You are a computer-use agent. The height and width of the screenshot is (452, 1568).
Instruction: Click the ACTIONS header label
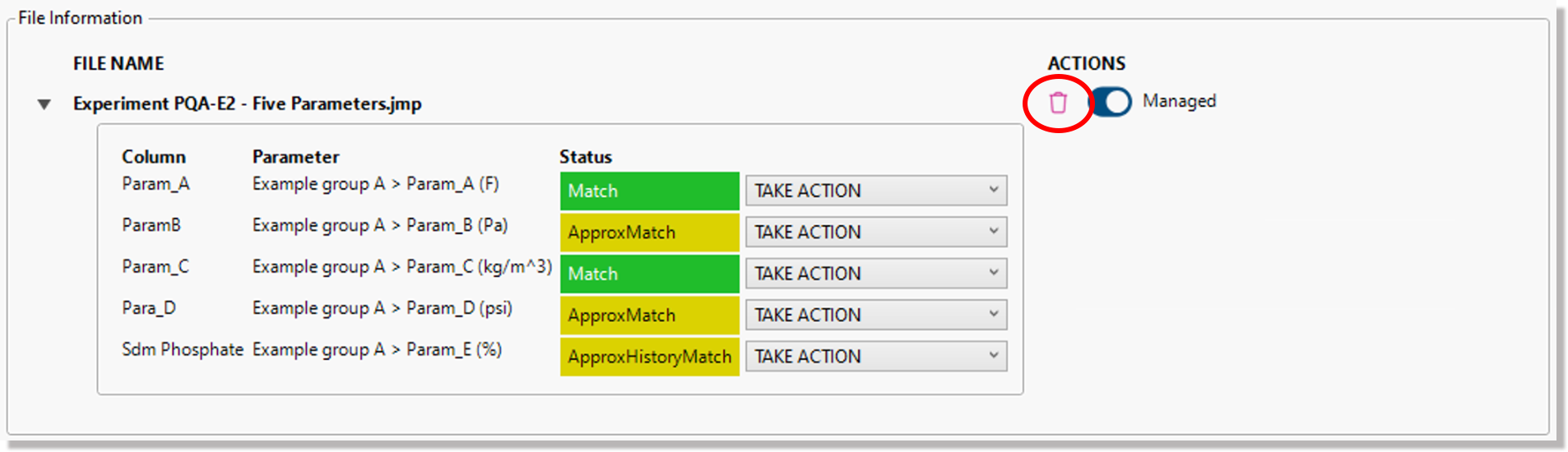[1086, 64]
